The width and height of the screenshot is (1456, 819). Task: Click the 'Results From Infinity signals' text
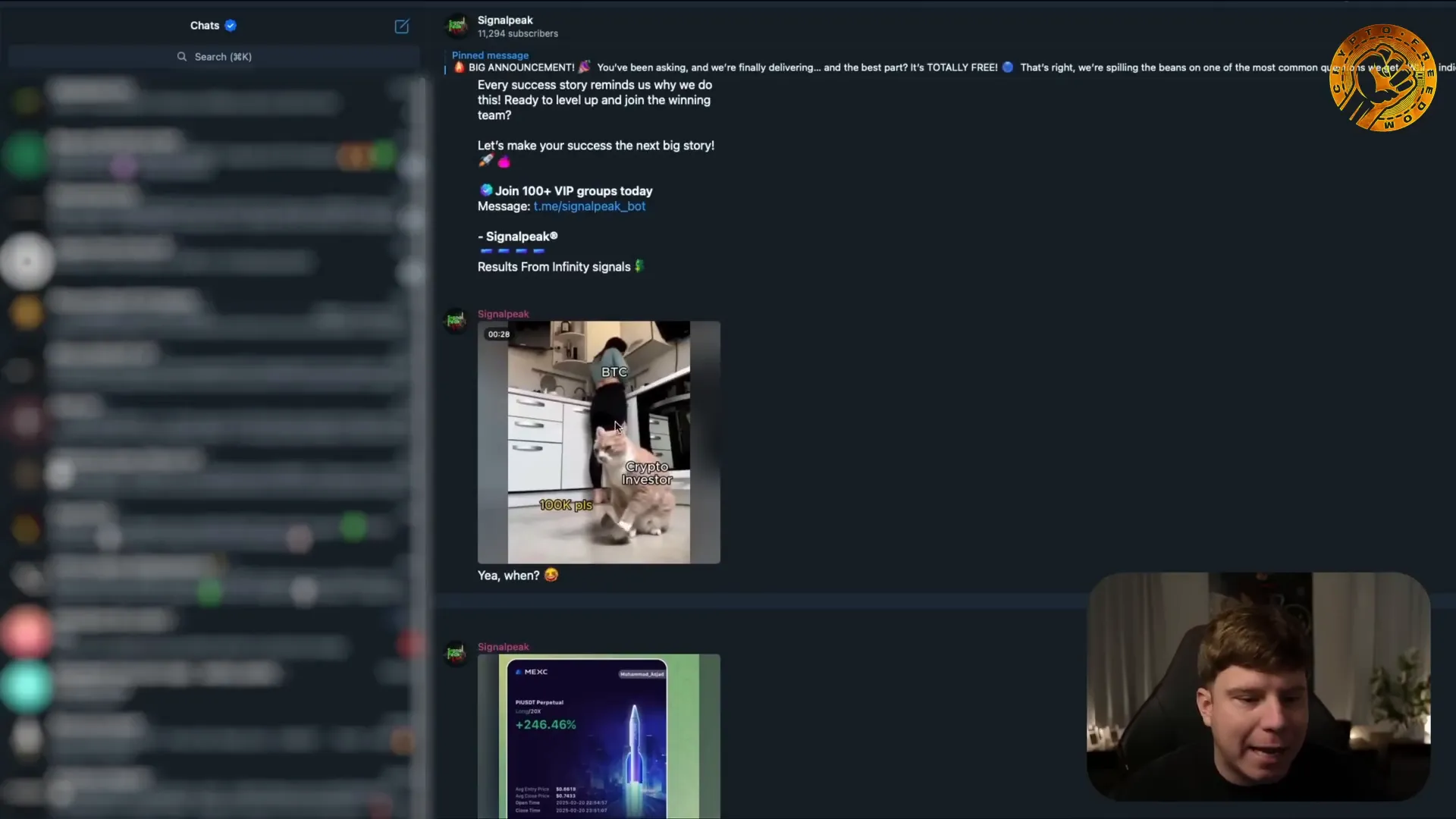pos(554,267)
